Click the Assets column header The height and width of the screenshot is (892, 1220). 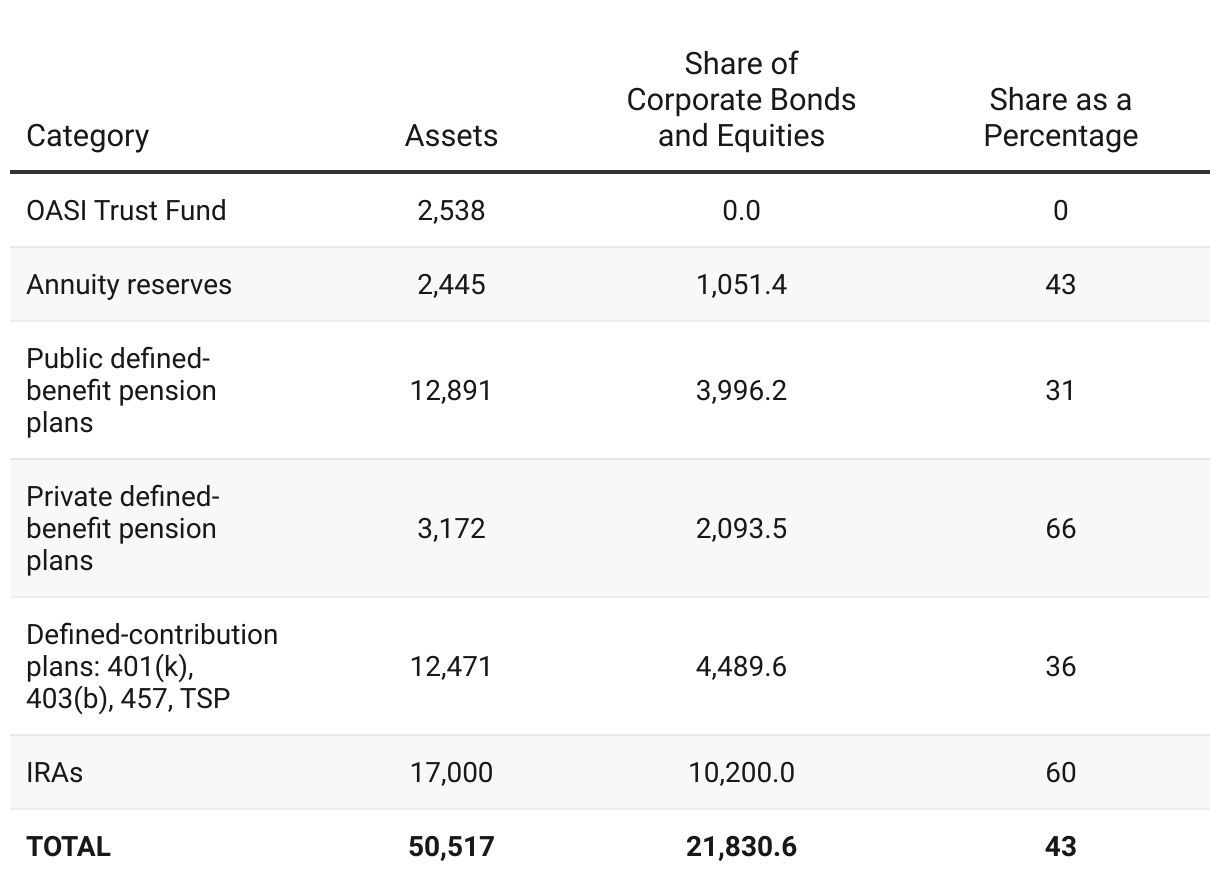[451, 136]
